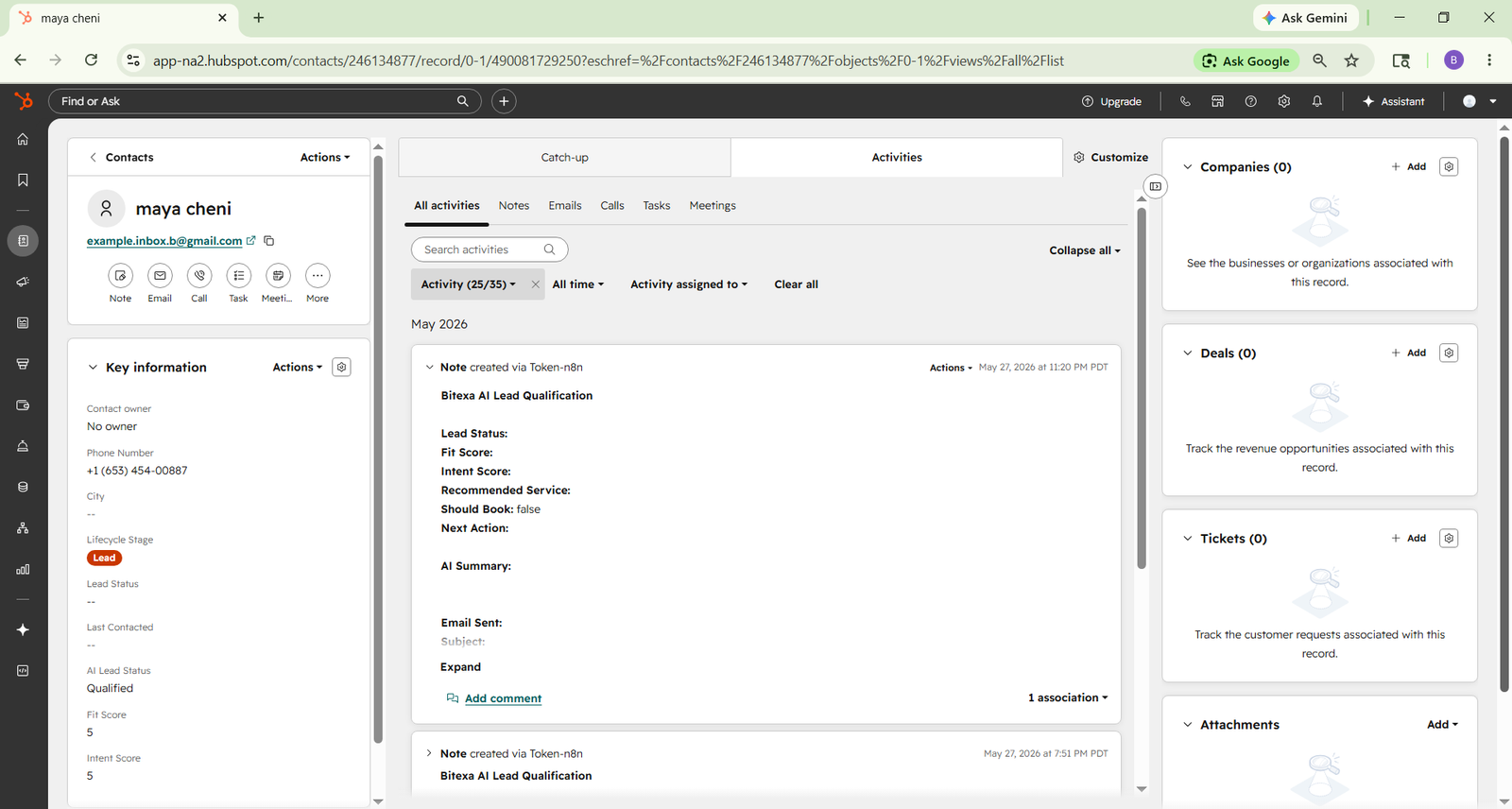1512x809 pixels.
Task: Select the Notes tab
Action: point(514,206)
